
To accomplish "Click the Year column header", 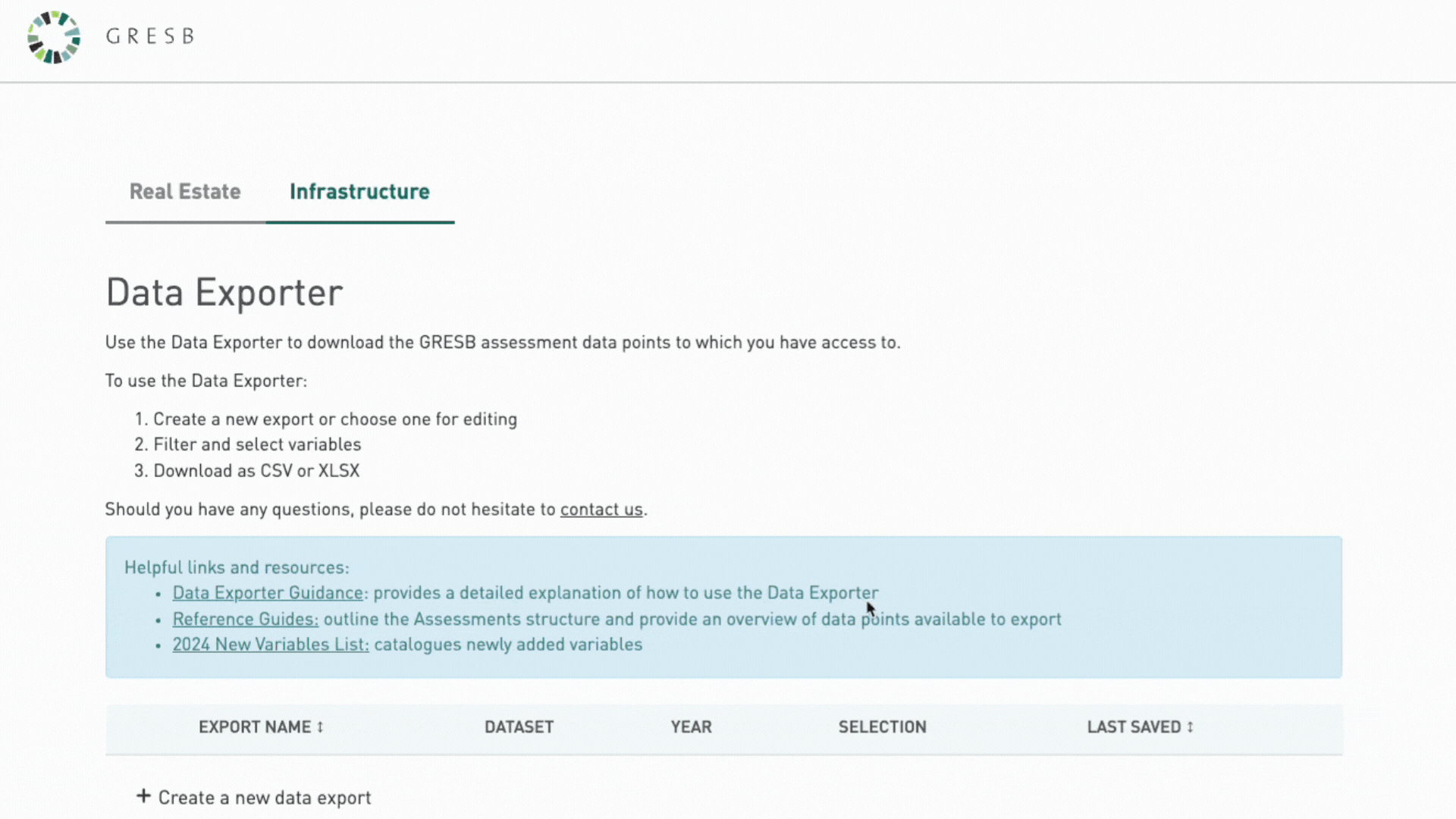I will pyautogui.click(x=692, y=727).
